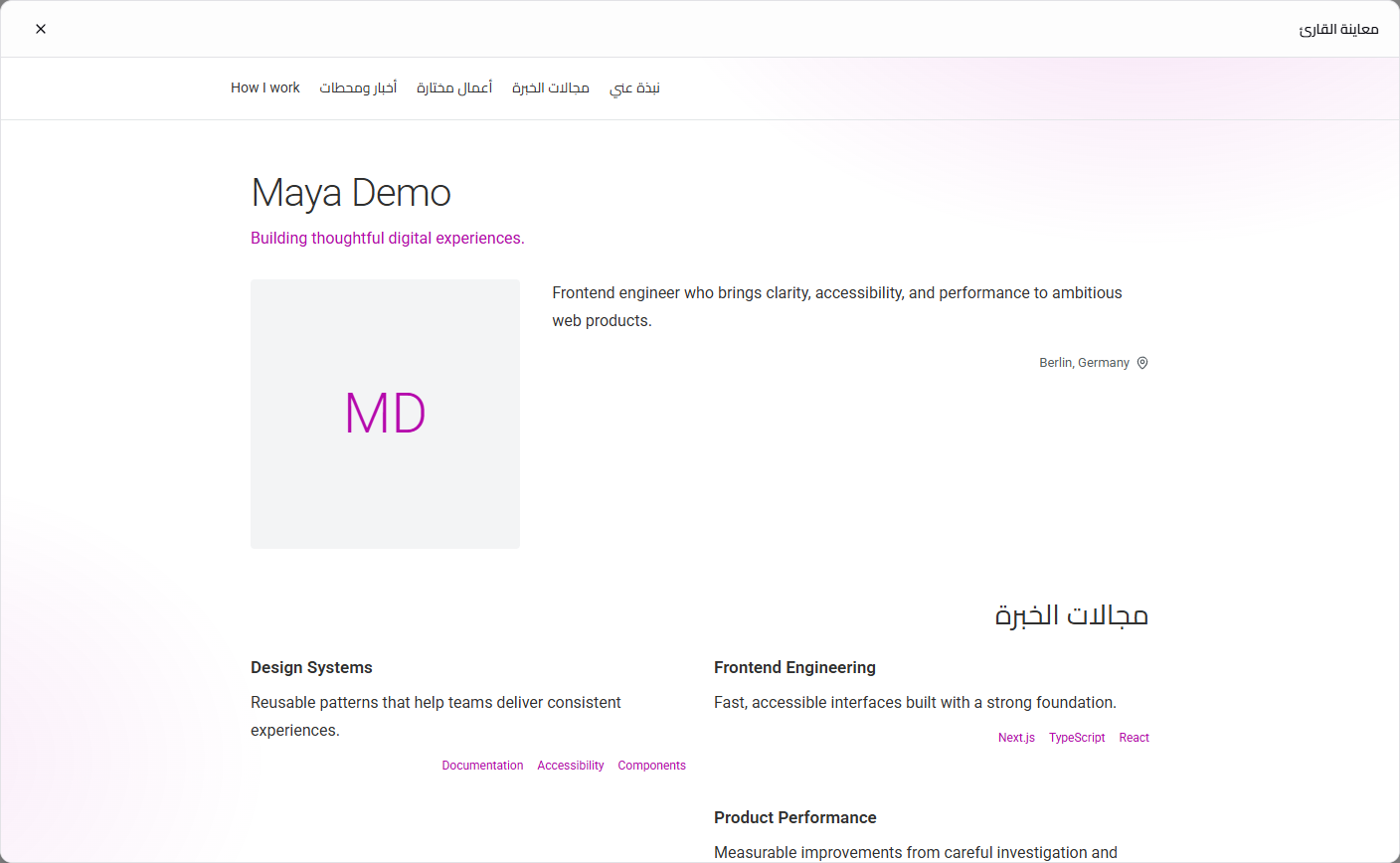Click the "Design Systems" card heading

click(x=311, y=668)
